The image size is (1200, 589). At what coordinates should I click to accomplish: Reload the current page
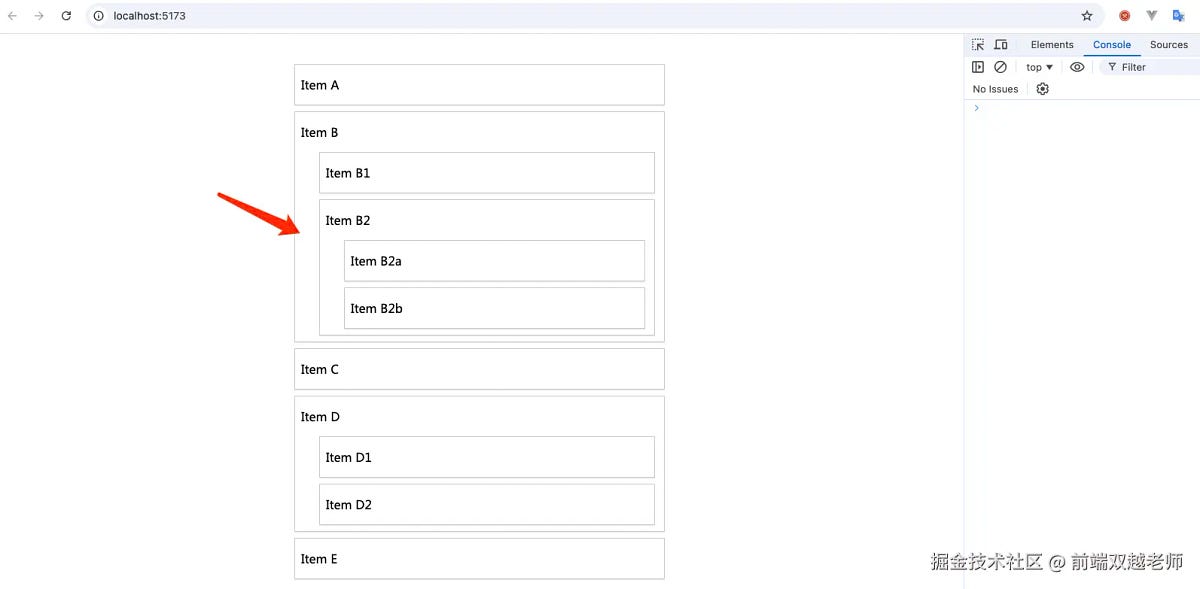(x=66, y=16)
